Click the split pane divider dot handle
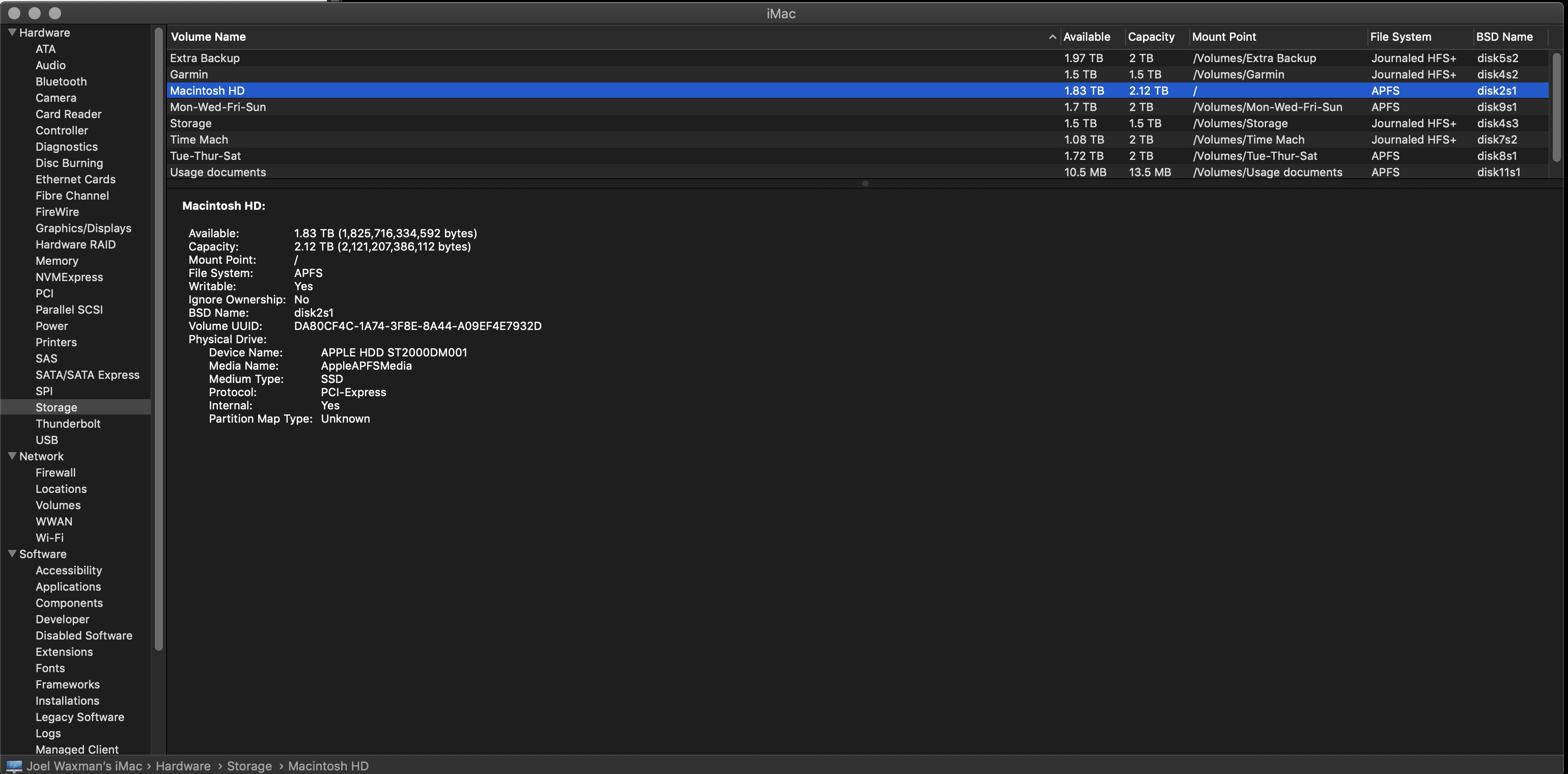 click(x=865, y=183)
